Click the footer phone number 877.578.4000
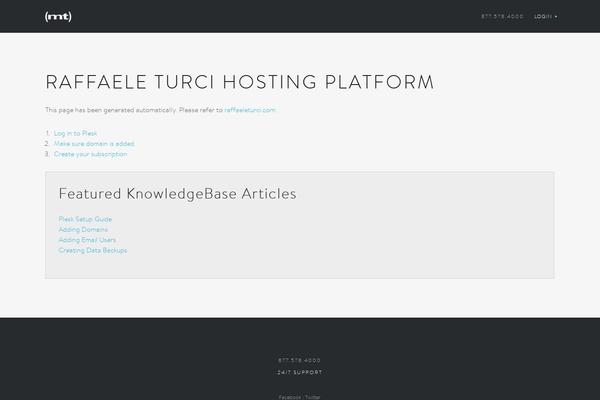 (299, 360)
